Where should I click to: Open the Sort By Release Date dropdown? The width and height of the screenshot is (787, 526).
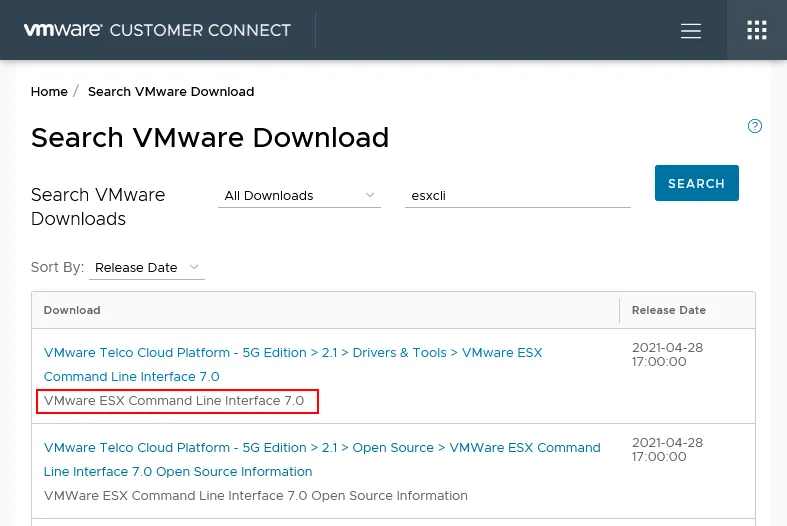[x=147, y=268]
